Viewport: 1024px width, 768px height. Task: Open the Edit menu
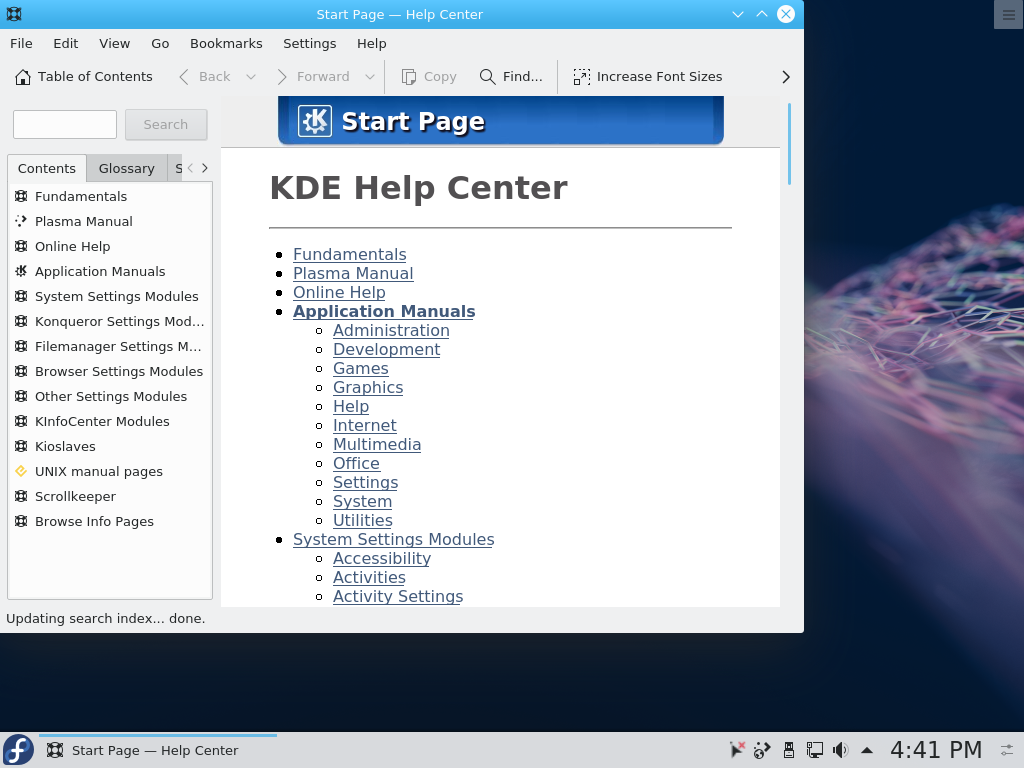tap(65, 44)
